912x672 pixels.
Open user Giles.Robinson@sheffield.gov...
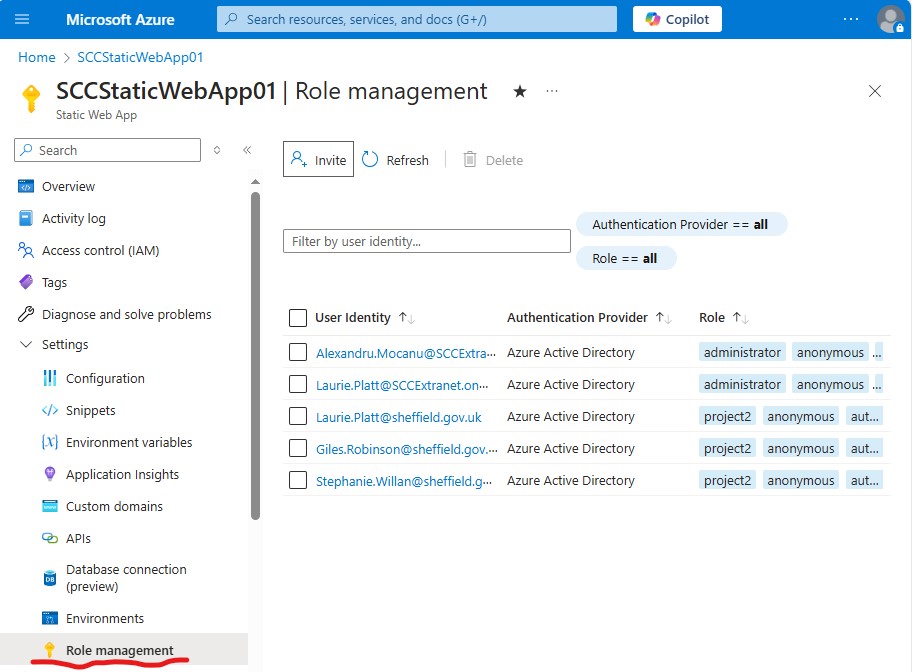[407, 449]
